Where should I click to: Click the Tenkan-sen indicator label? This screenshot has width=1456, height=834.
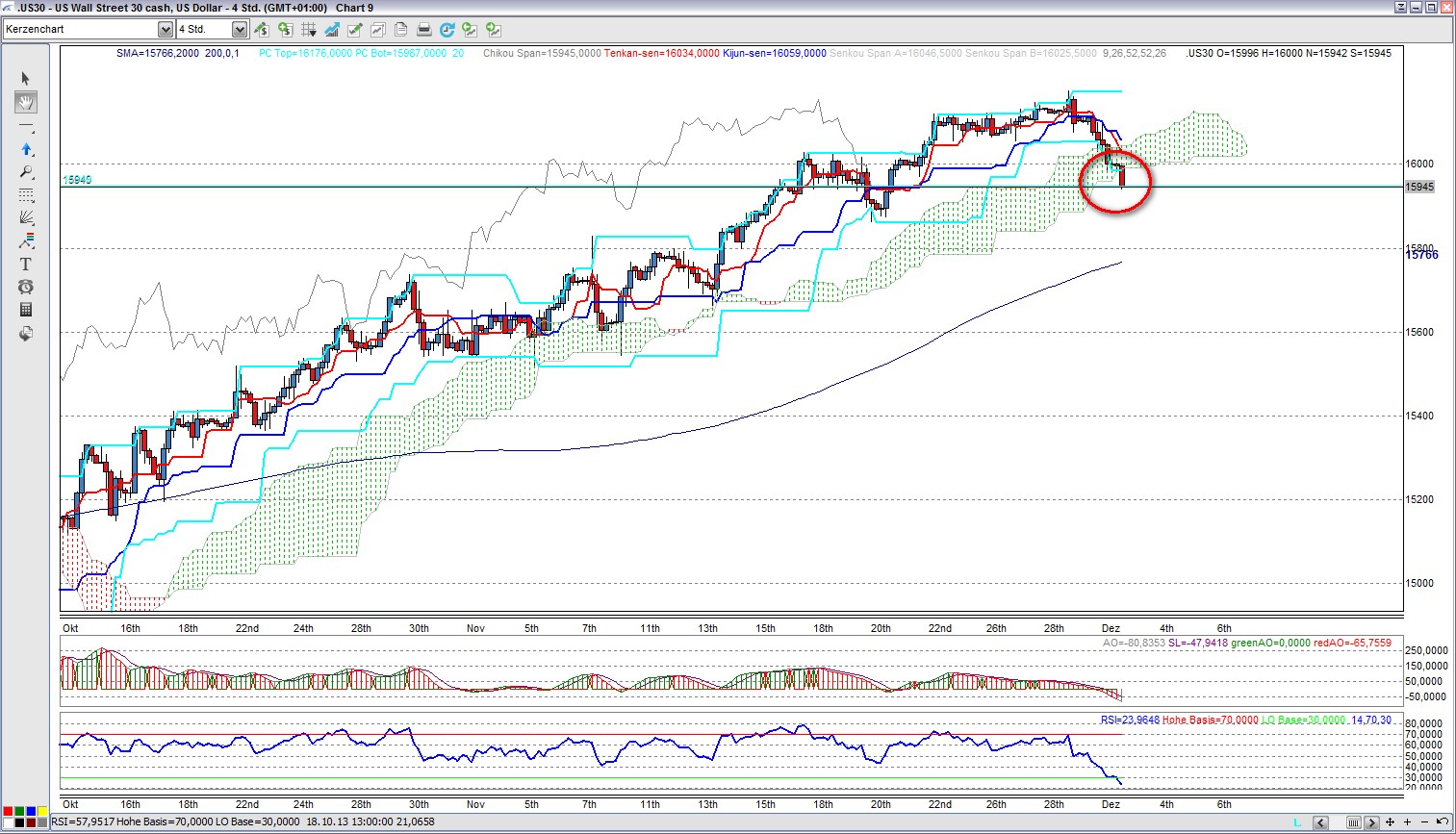click(661, 54)
